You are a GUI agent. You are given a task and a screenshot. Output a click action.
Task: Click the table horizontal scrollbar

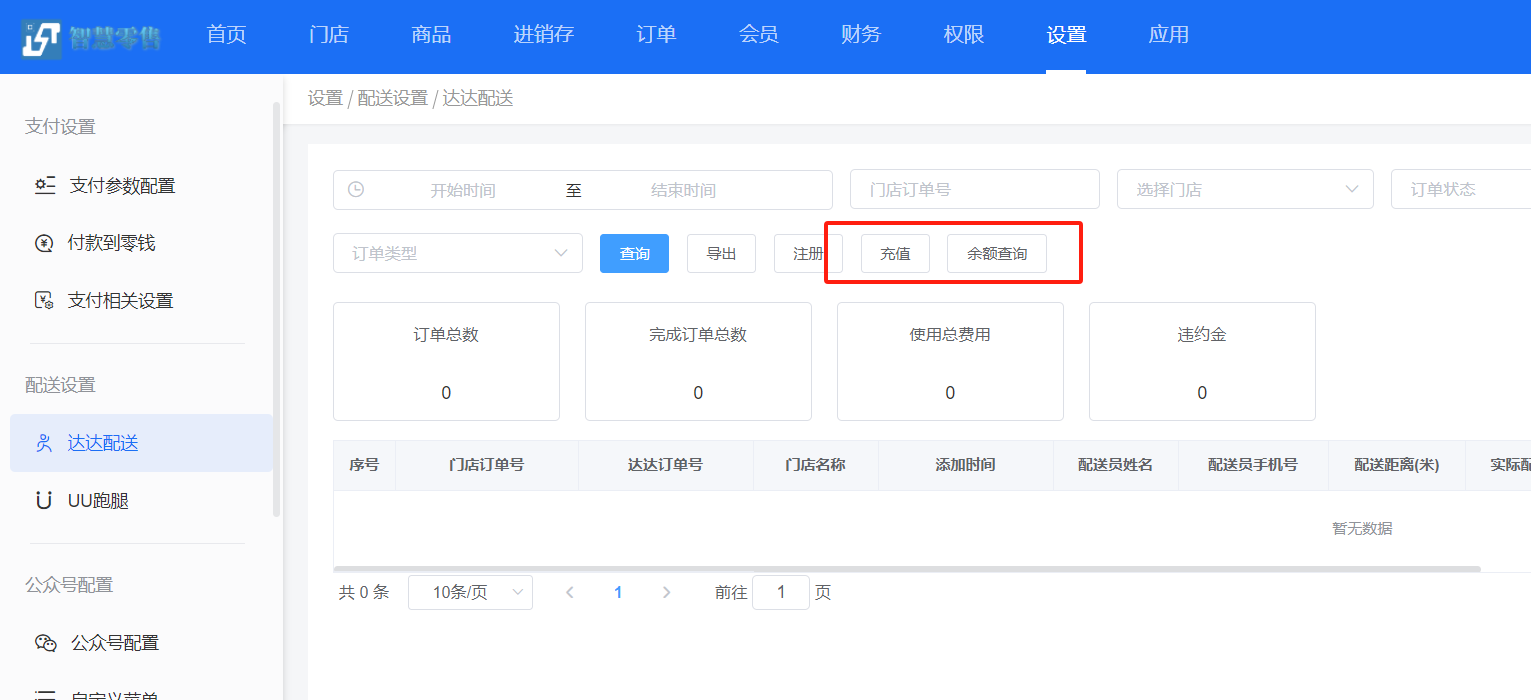[x=907, y=569]
